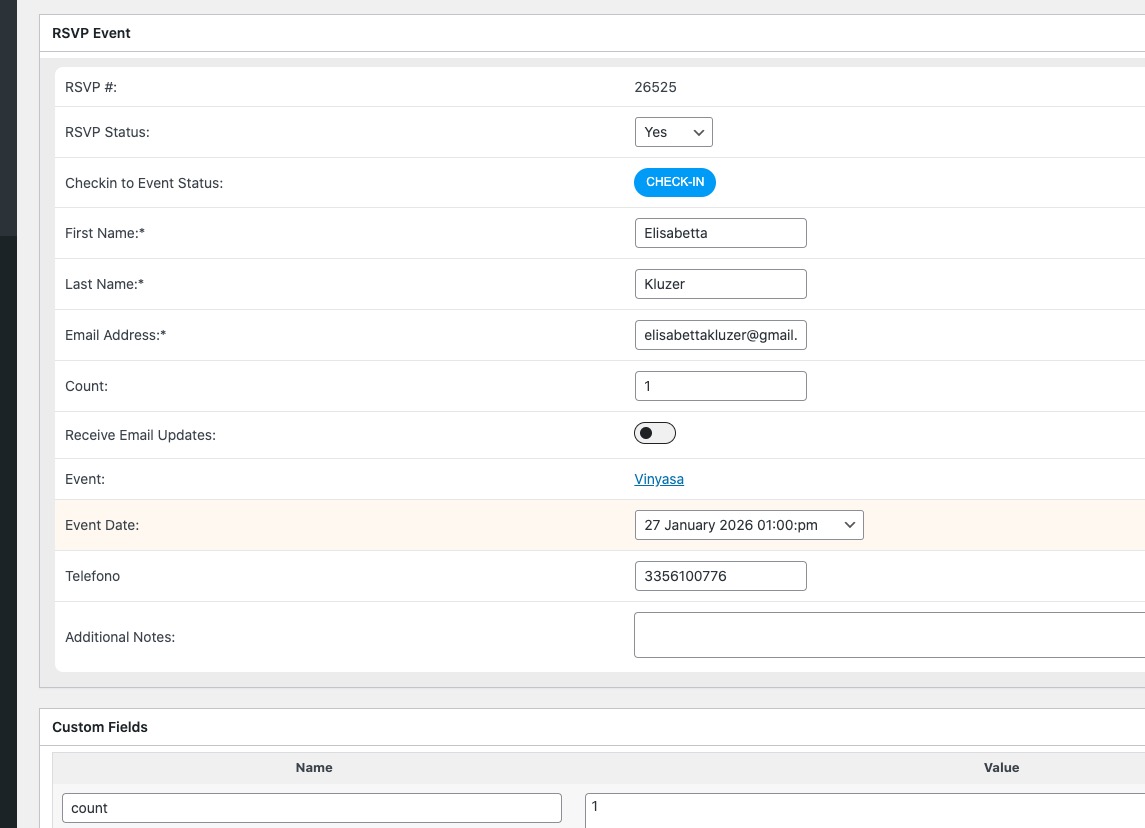Focus the Last Name field containing Kluzer
Screen dimensions: 1145x828
720,284
